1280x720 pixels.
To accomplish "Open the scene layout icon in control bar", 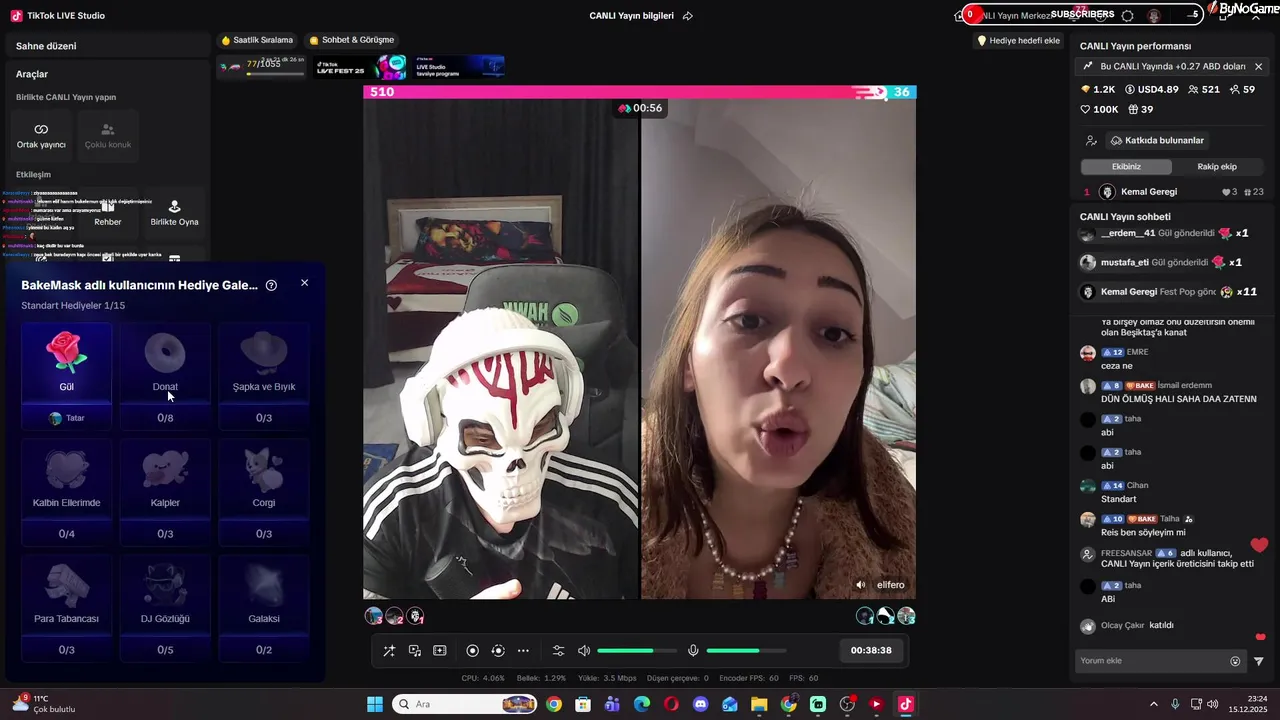I will pyautogui.click(x=439, y=651).
